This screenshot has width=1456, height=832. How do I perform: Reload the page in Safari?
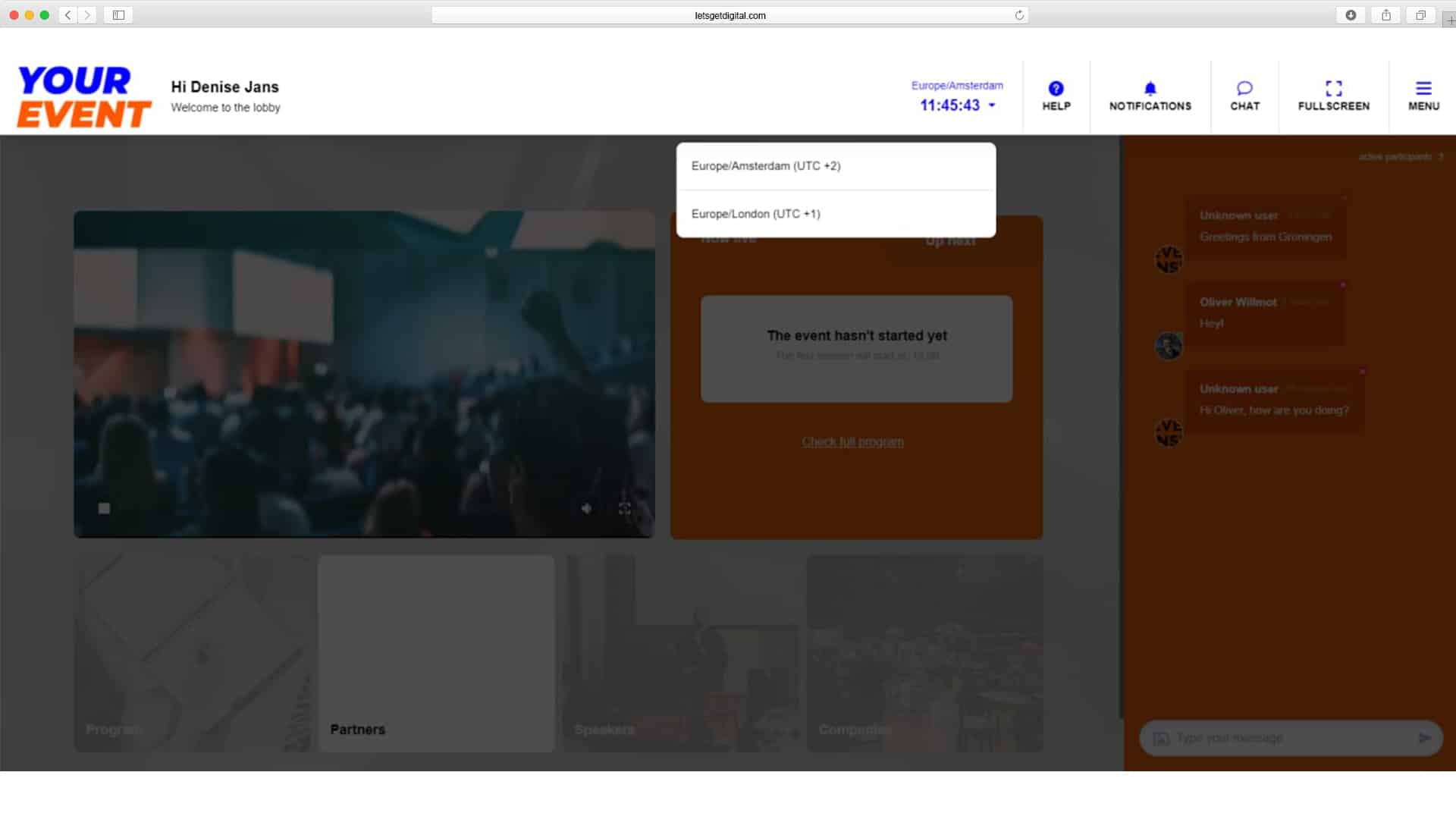(1018, 15)
